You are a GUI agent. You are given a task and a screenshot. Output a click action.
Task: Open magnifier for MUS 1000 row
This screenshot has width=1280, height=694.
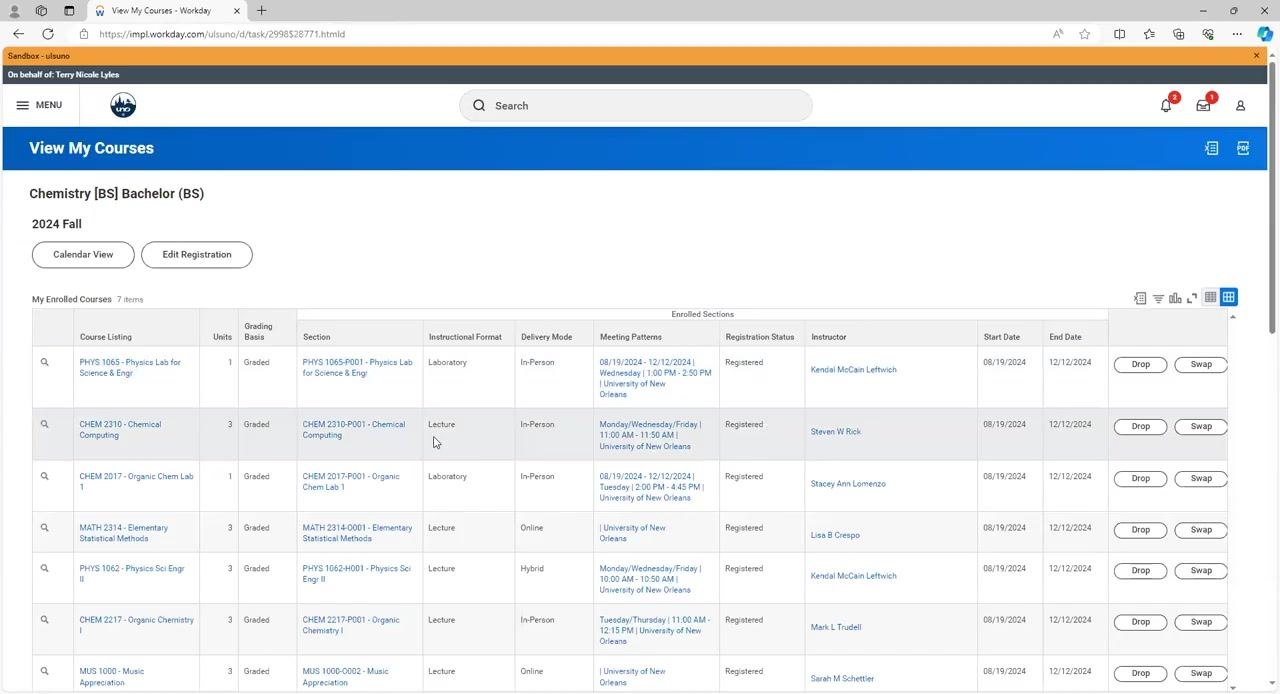point(44,671)
